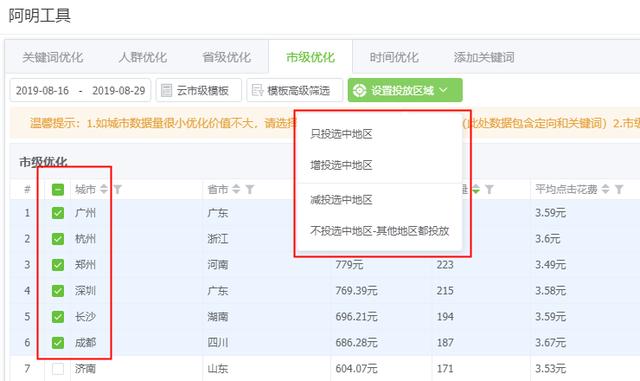
Task: Sort by the 平均点击花费 column arrows
Action: 606,189
